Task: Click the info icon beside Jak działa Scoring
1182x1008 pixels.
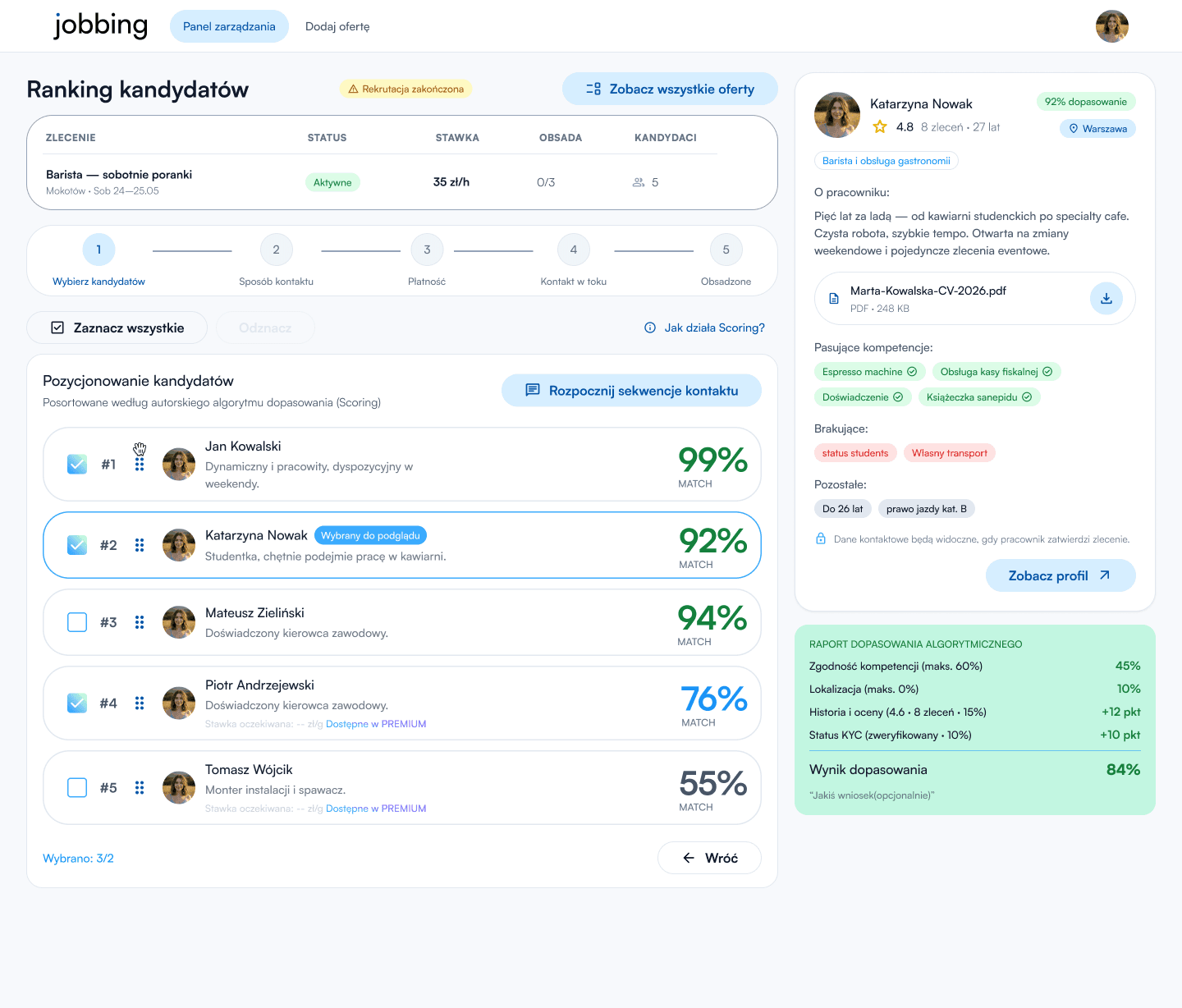Action: [650, 328]
